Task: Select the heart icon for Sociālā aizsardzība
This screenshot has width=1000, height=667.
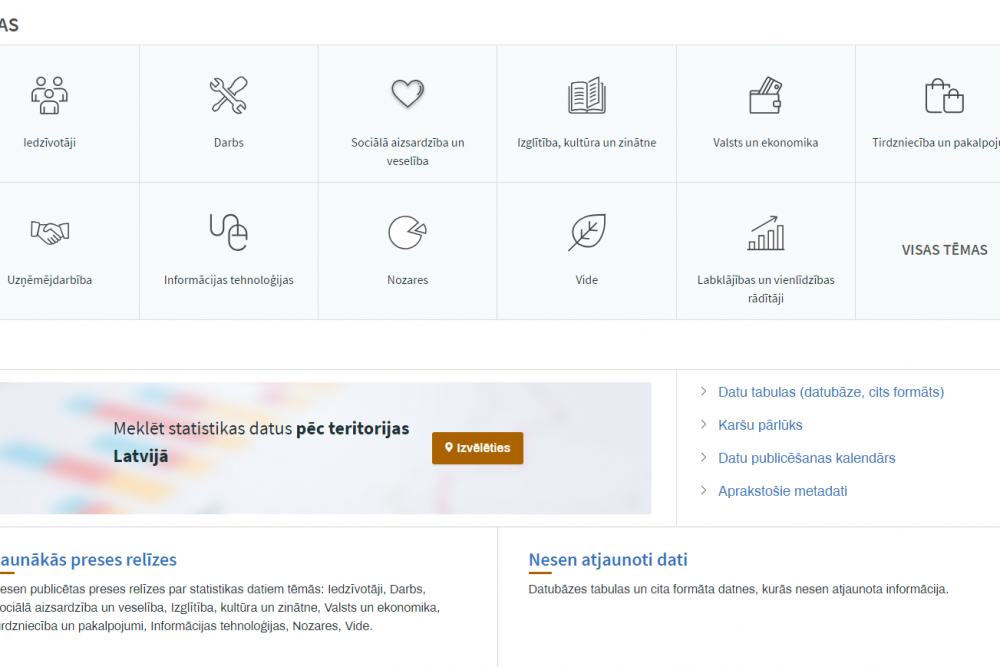Action: click(408, 93)
